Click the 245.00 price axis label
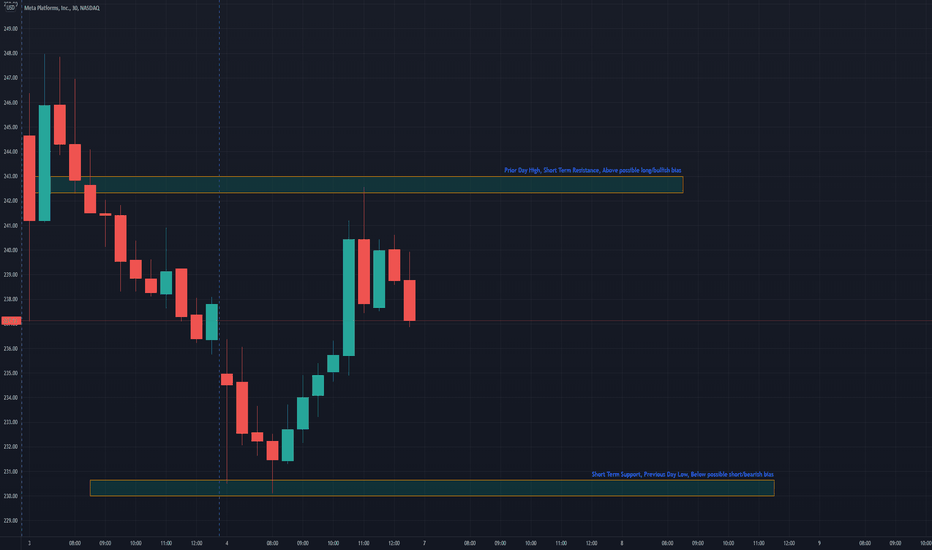 point(11,127)
